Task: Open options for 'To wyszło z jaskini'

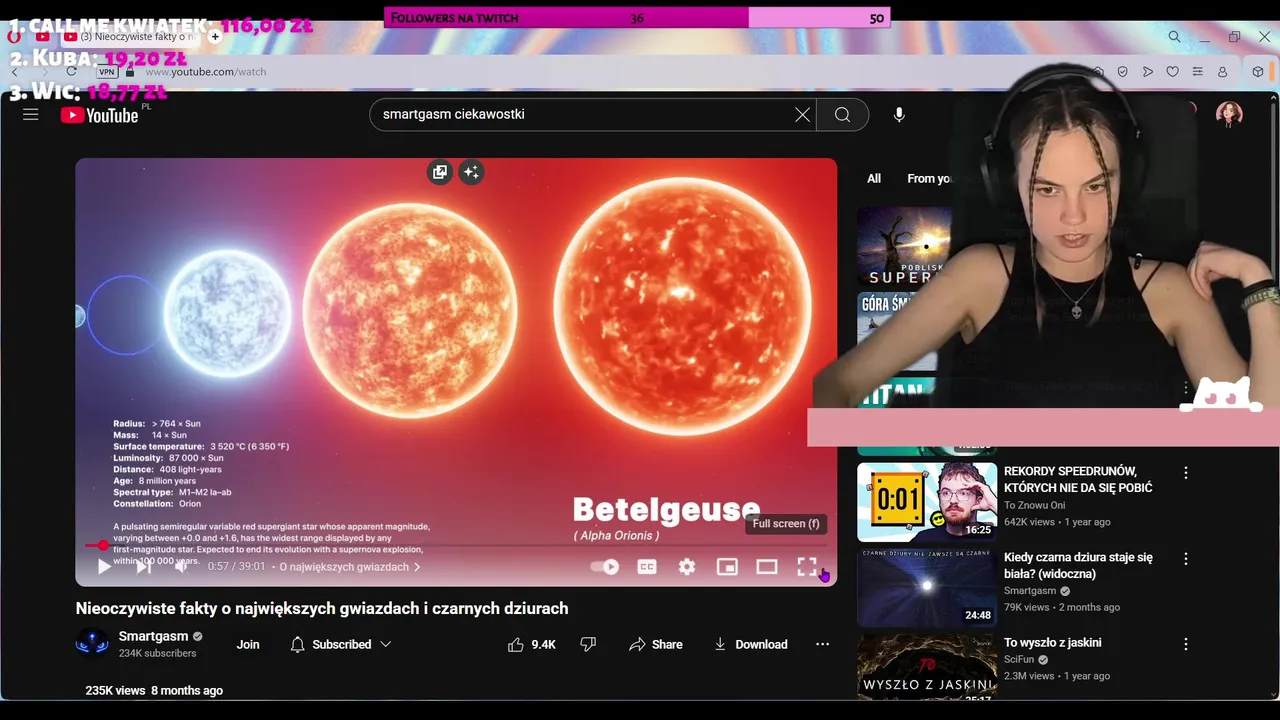Action: tap(1186, 644)
